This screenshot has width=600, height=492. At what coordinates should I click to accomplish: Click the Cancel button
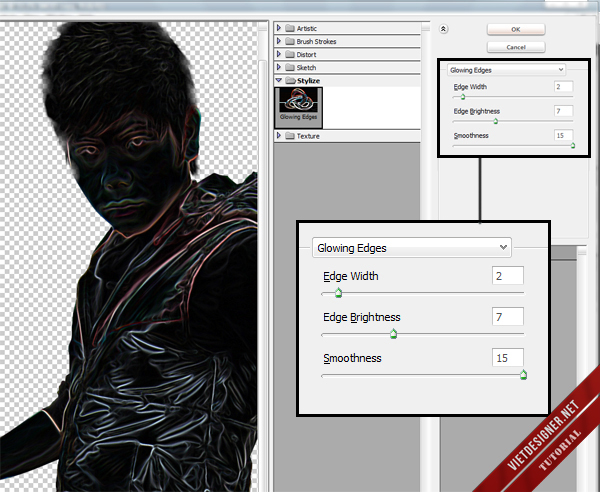(516, 47)
